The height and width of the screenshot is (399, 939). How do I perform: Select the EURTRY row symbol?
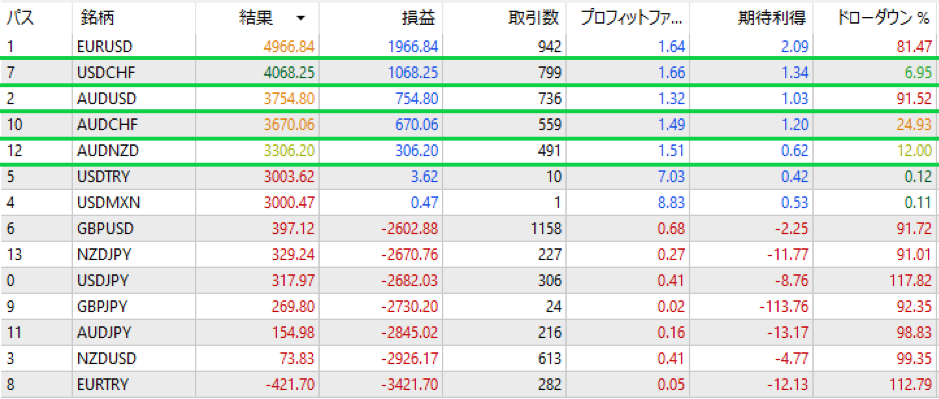coord(104,384)
